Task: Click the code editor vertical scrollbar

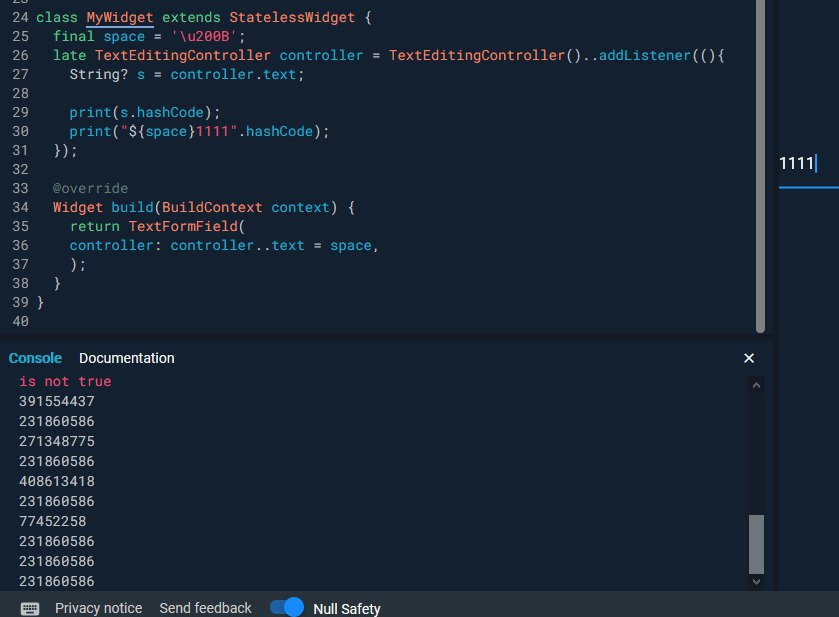Action: [x=760, y=166]
